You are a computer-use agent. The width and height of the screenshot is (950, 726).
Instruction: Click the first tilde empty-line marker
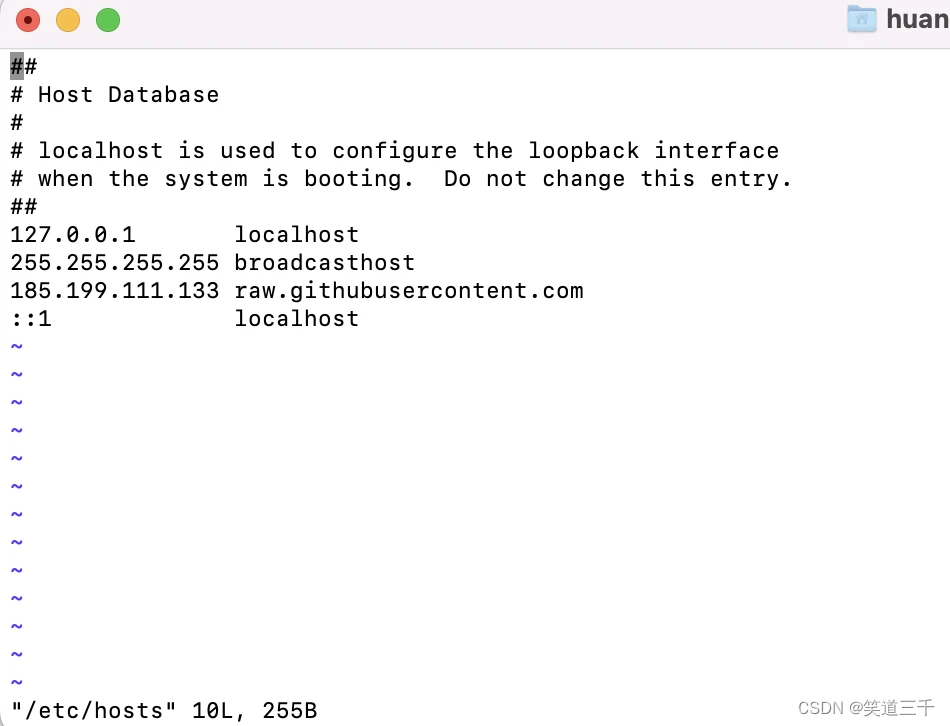pyautogui.click(x=17, y=347)
